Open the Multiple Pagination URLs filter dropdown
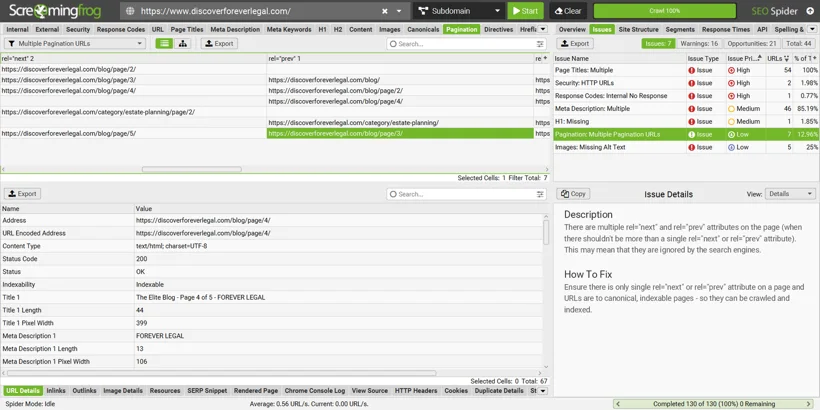Screen dimensions: 820x410 pyautogui.click(x=75, y=44)
